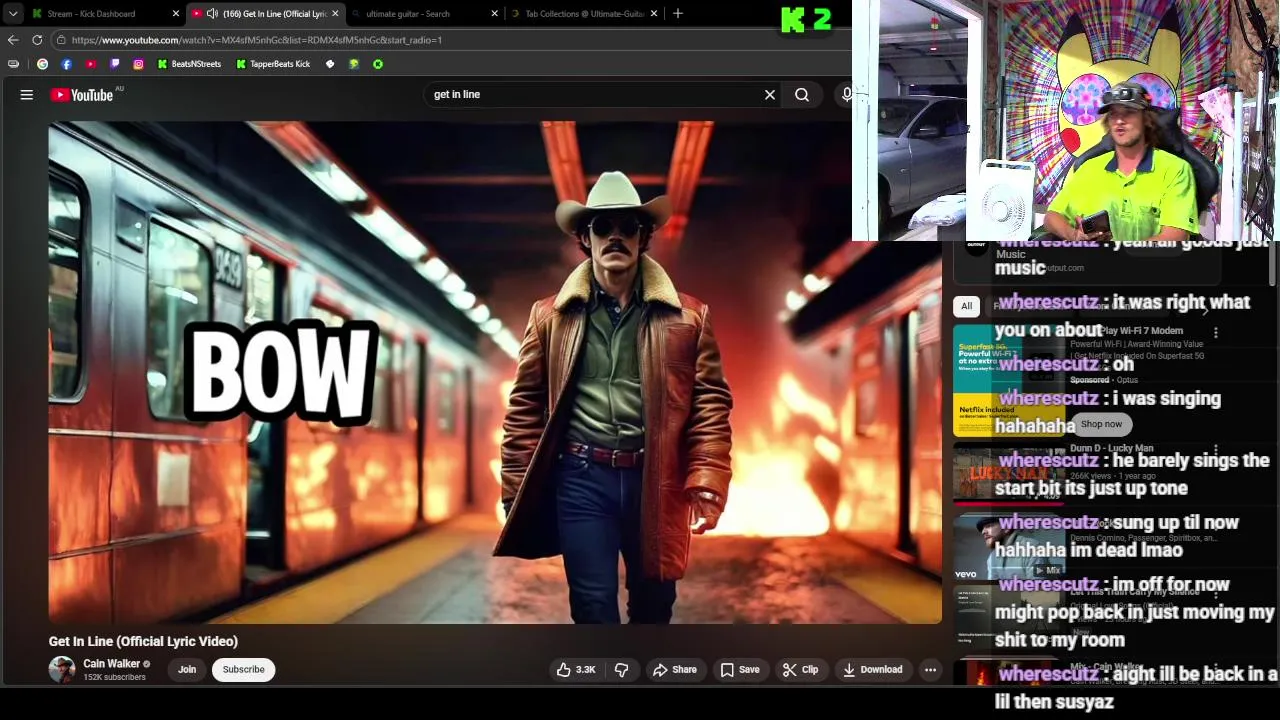This screenshot has height=720, width=1280.
Task: Open the YouTube guide hamburger menu
Action: pyautogui.click(x=27, y=95)
